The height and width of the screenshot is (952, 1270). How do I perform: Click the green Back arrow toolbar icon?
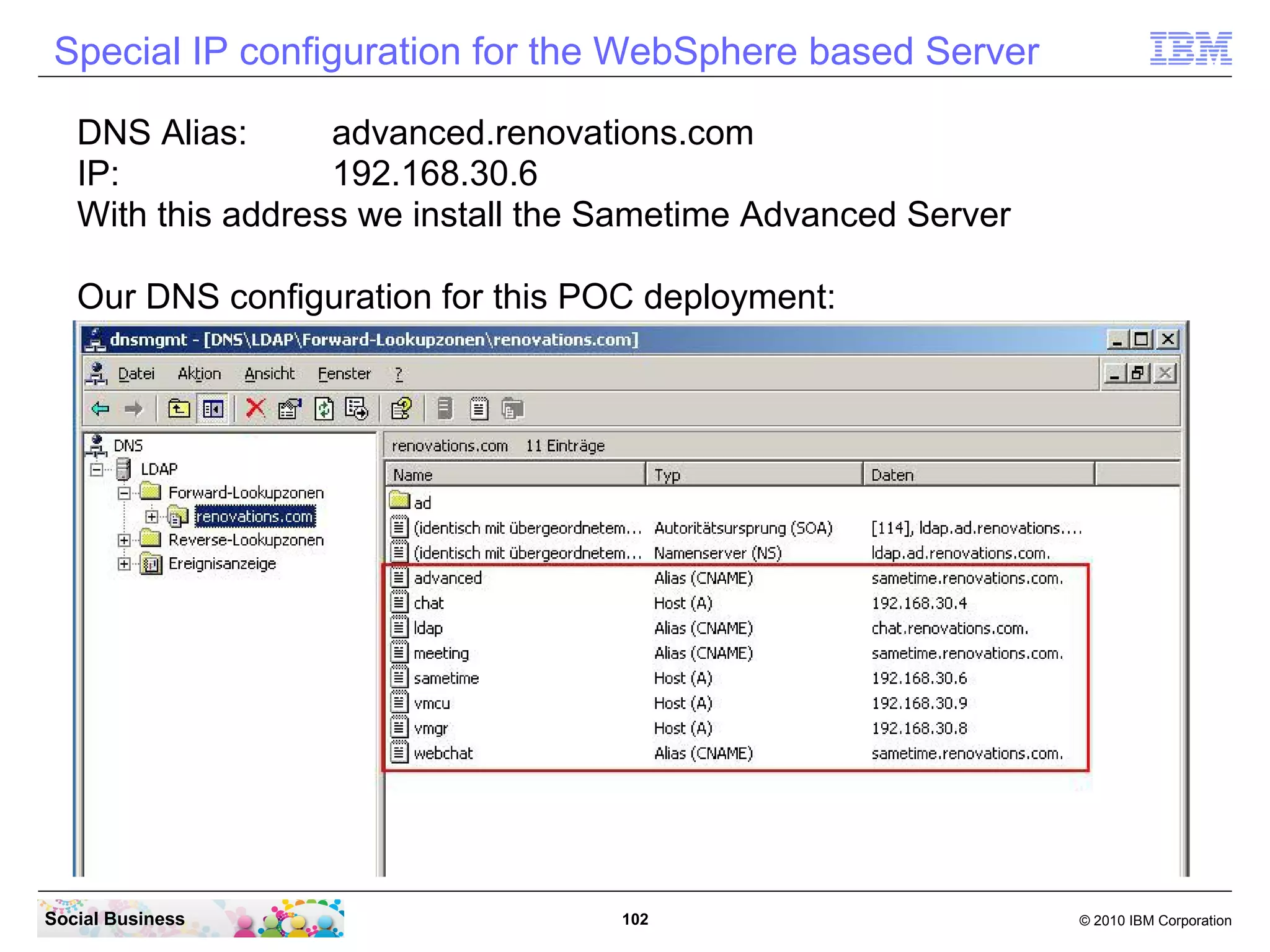tap(100, 409)
